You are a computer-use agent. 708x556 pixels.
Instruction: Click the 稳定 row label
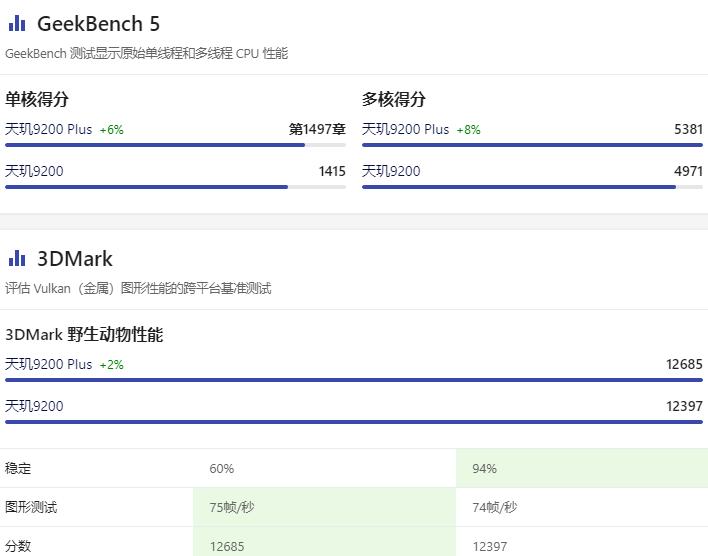18,468
